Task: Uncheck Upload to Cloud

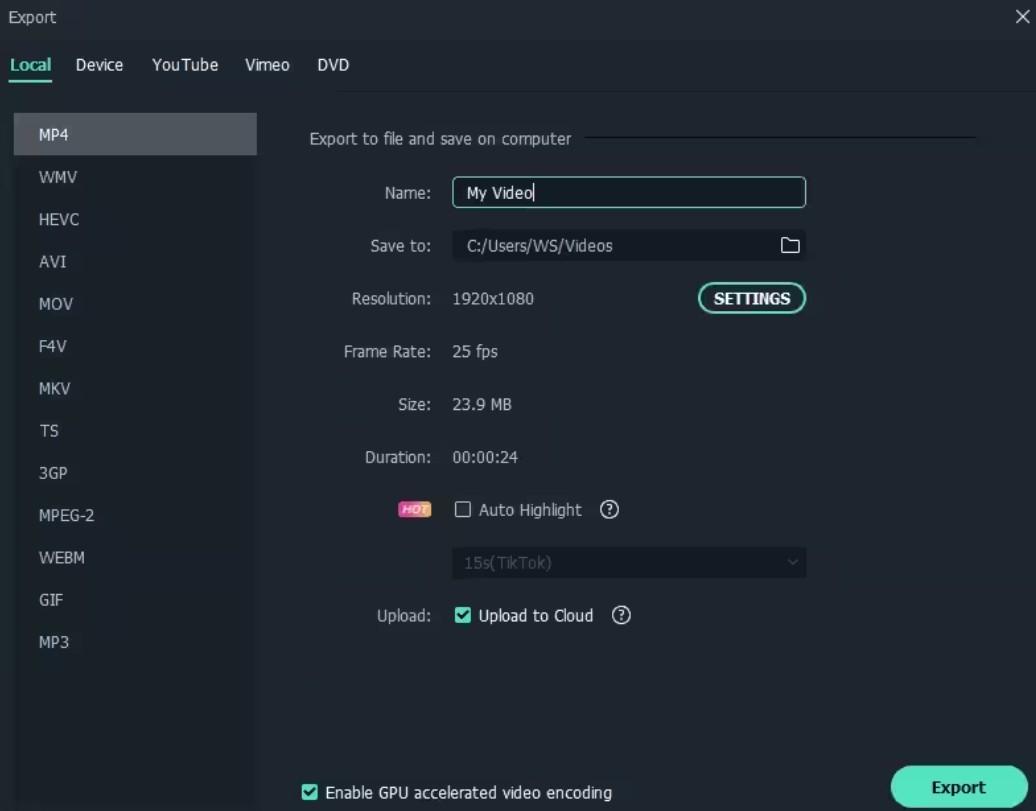Action: (x=462, y=615)
